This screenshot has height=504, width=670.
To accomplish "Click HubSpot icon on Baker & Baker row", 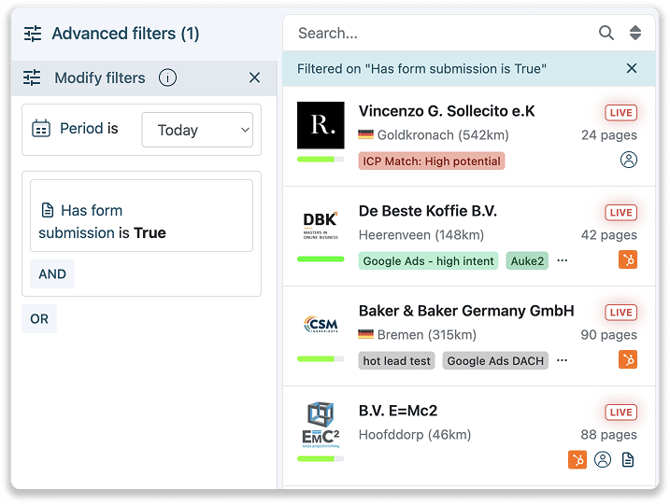I will point(627,360).
